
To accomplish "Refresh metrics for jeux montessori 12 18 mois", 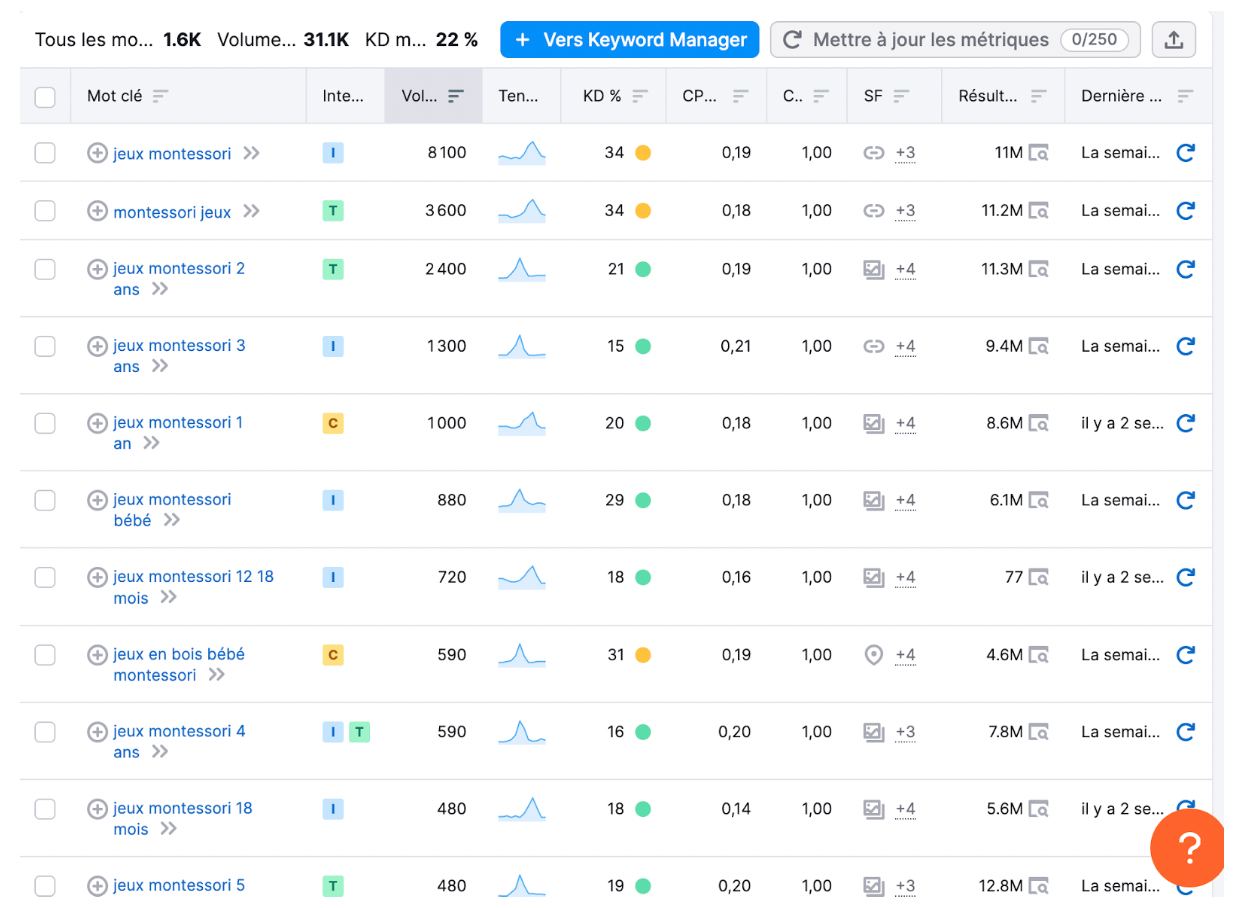I will point(1186,577).
